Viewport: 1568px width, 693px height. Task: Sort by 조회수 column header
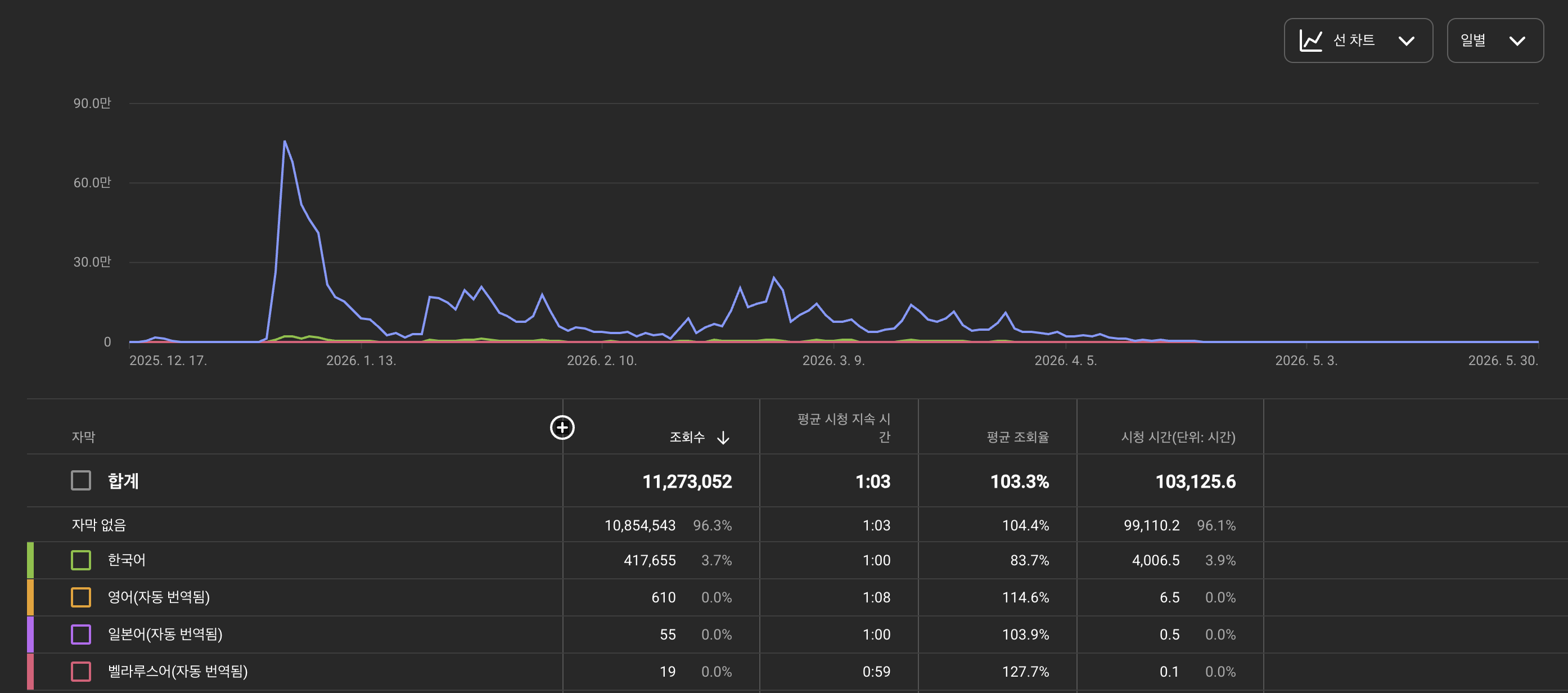[x=687, y=437]
